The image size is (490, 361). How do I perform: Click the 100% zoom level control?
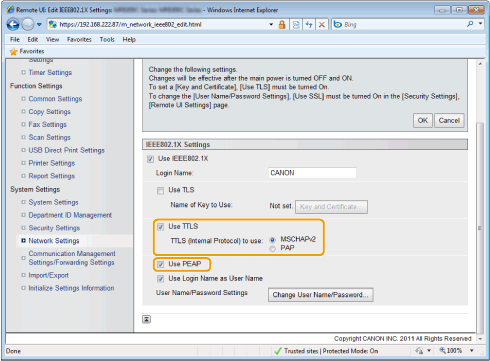451,351
